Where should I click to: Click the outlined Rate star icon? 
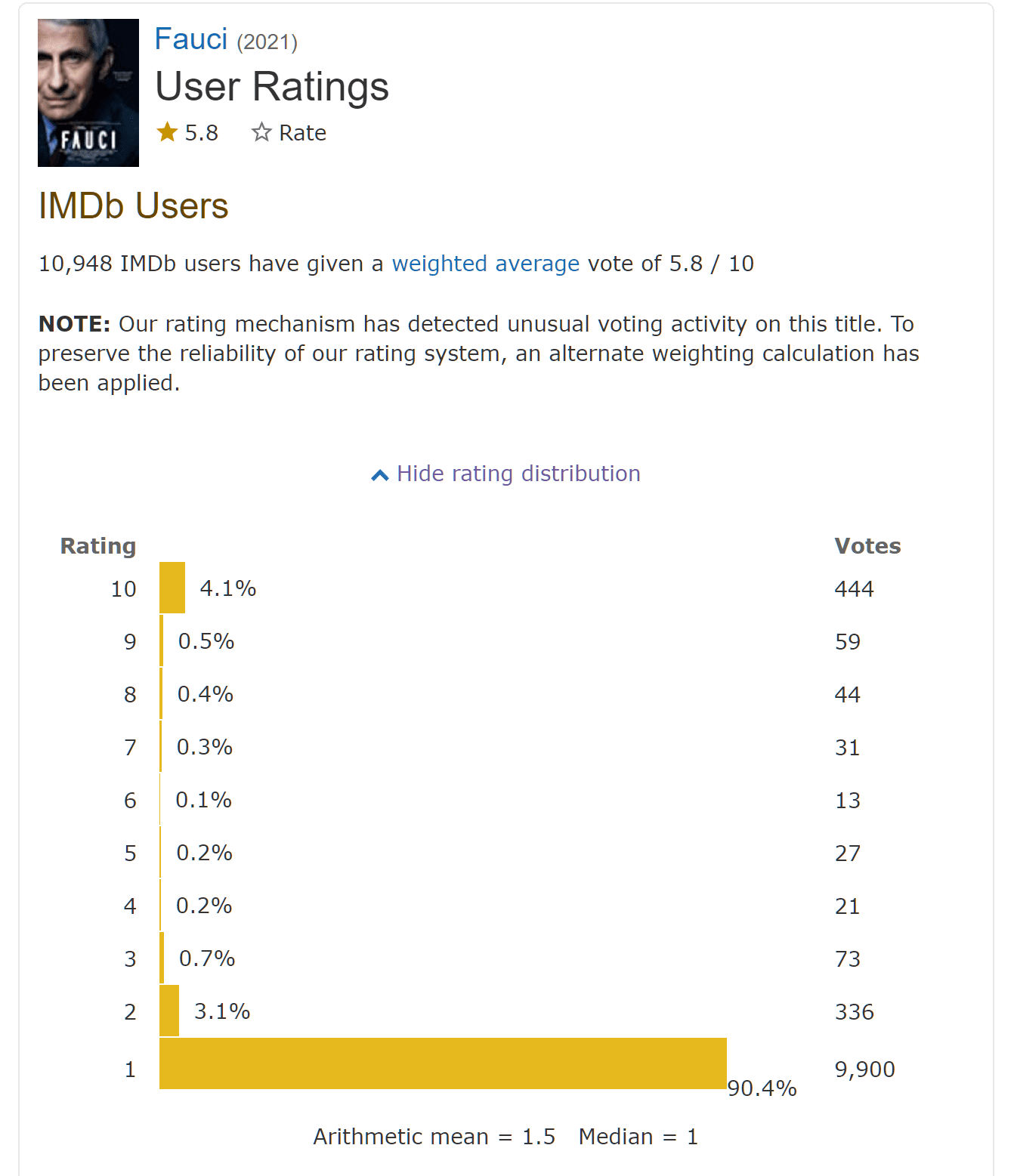261,132
